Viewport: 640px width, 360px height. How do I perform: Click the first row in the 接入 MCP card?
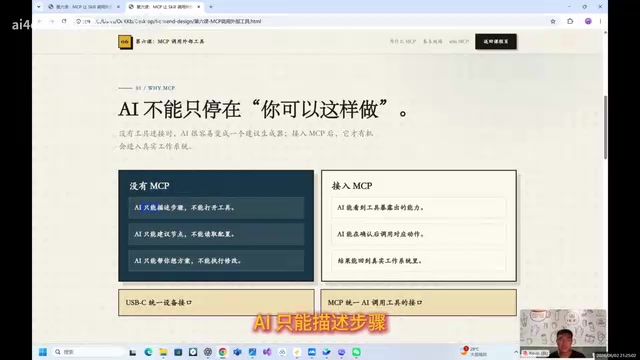click(x=418, y=208)
